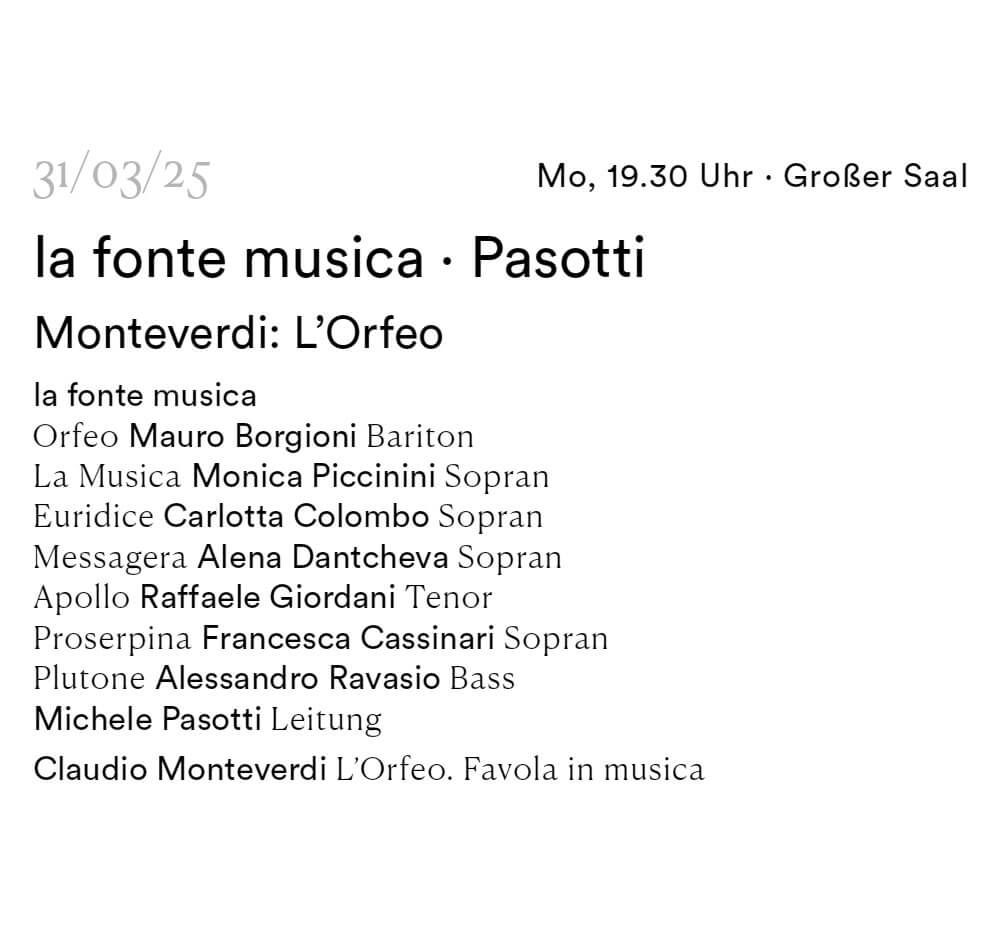Click the name Francesca Cassinari
The width and height of the screenshot is (1001, 930).
(348, 638)
